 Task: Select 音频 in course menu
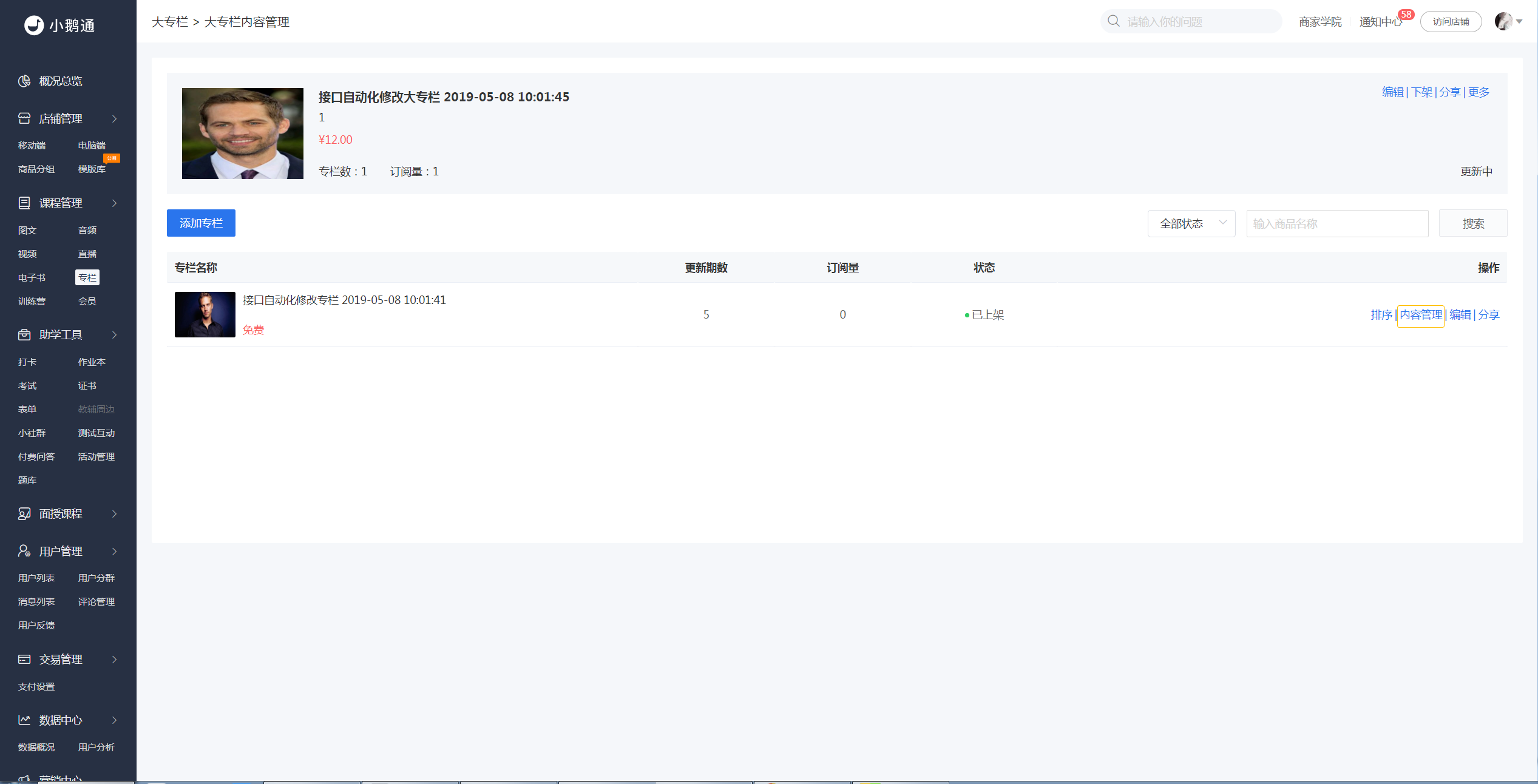coord(87,231)
